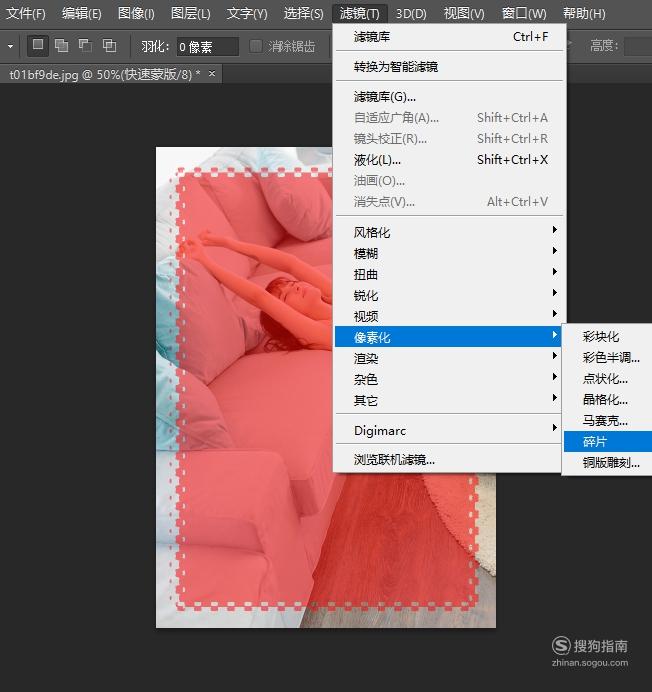652x692 pixels.
Task: Click the 高度 input field
Action: (638, 46)
